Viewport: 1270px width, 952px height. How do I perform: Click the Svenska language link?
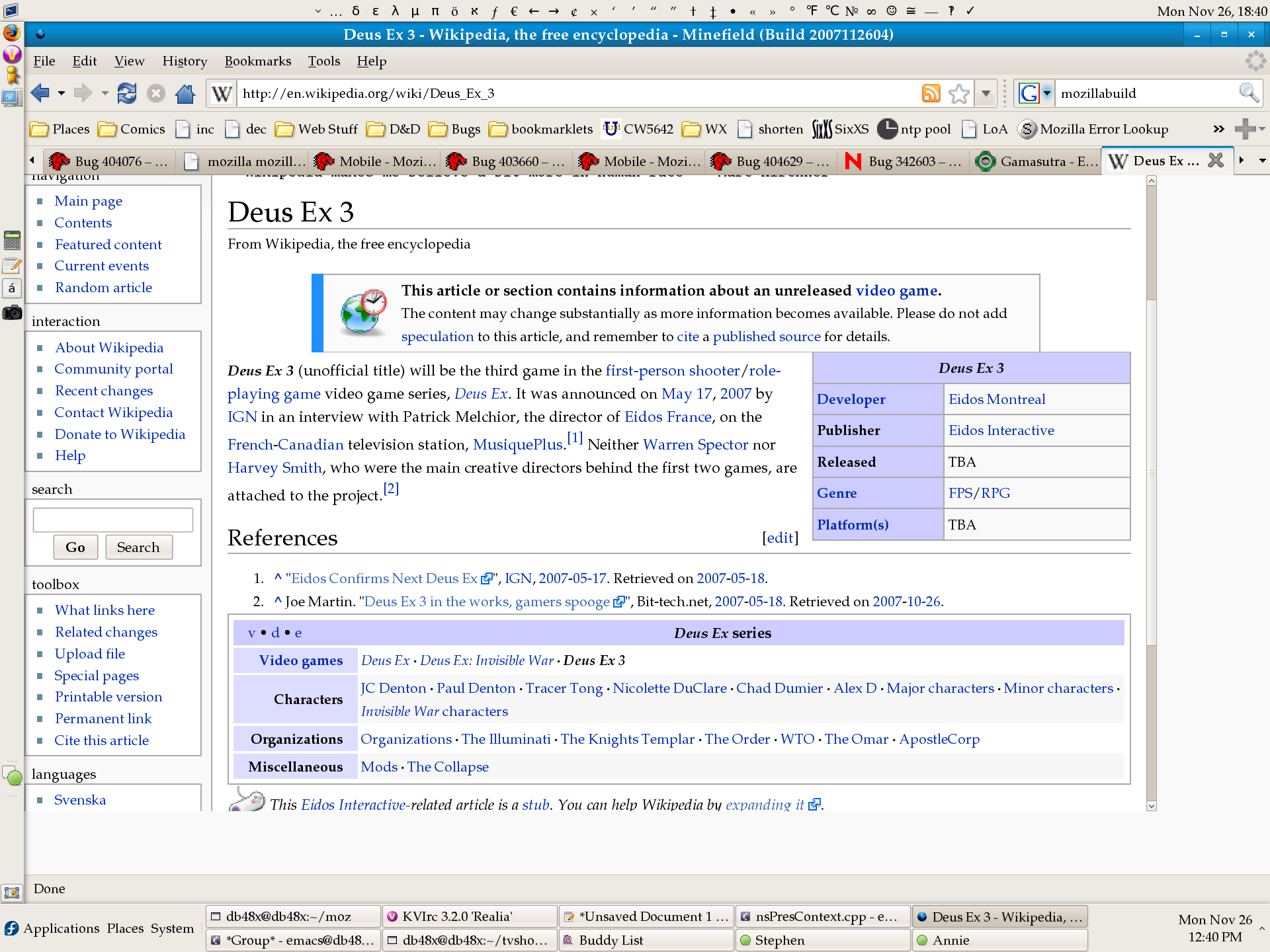click(x=80, y=800)
